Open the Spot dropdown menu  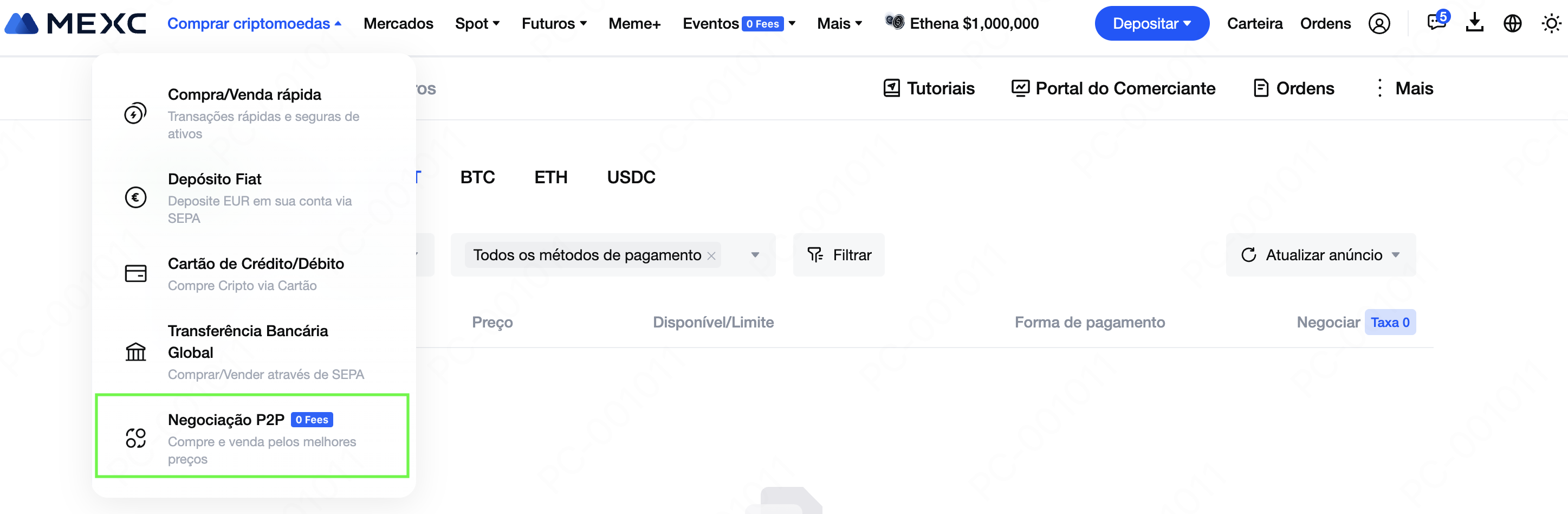[477, 24]
